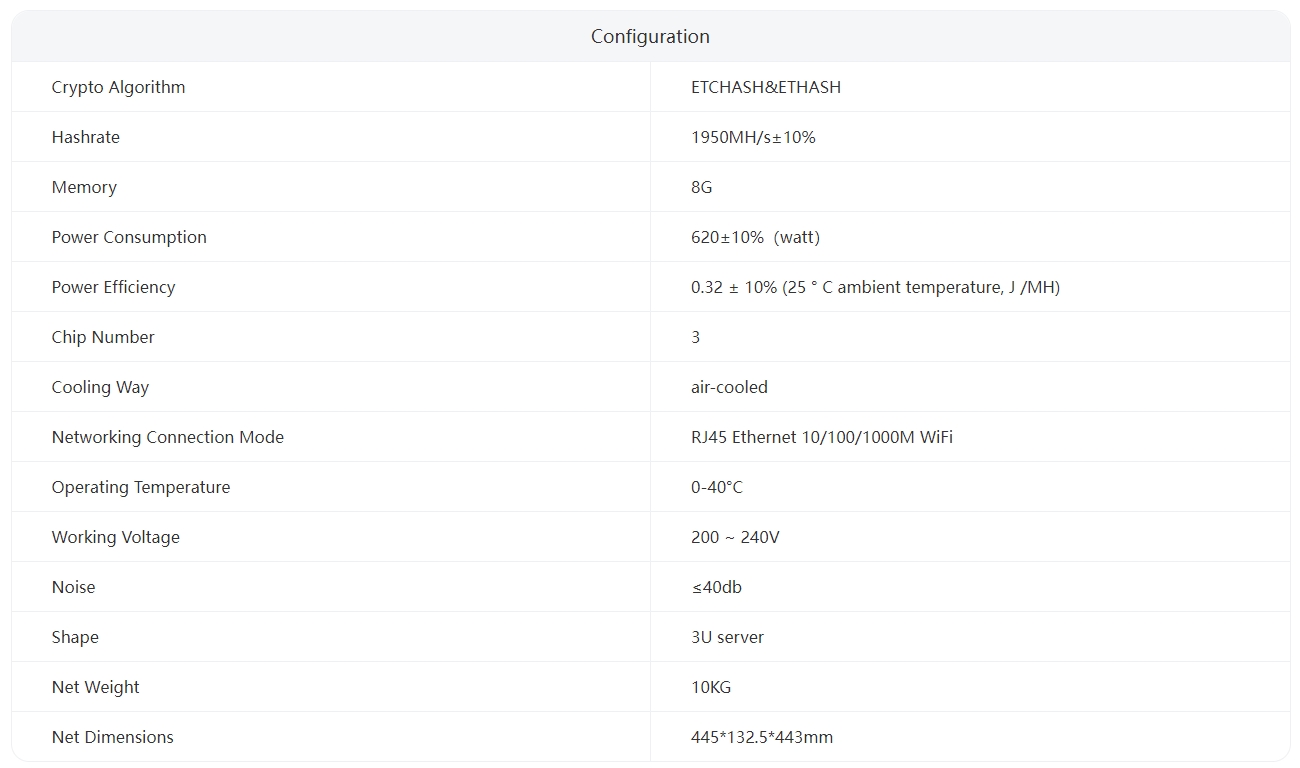Select the 200 ~ 240V voltage value
This screenshot has width=1300, height=768.
click(x=734, y=537)
